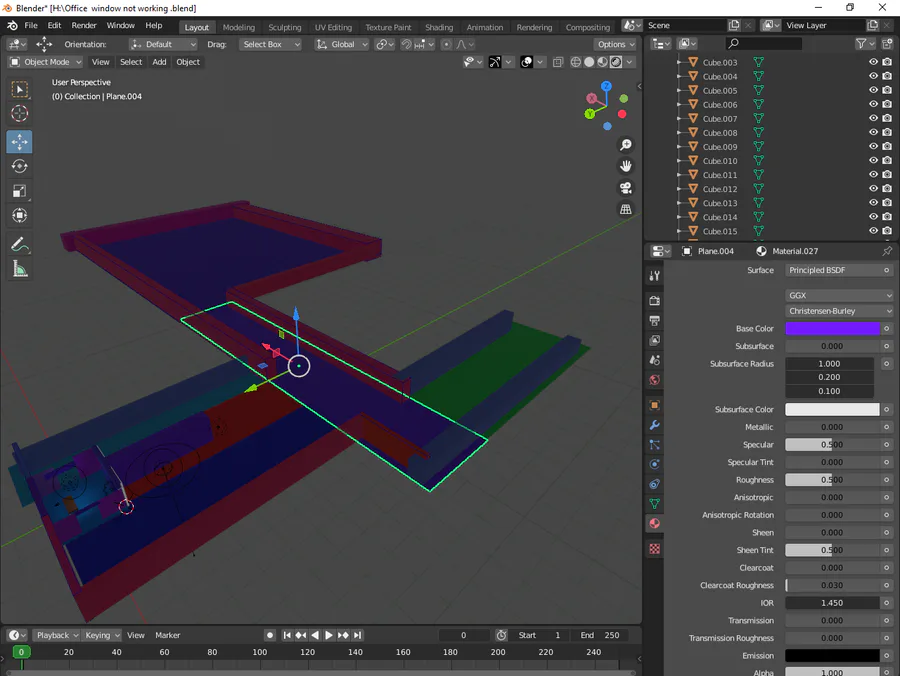This screenshot has width=900, height=676.
Task: Switch to UV Editing workspace tab
Action: tap(333, 27)
